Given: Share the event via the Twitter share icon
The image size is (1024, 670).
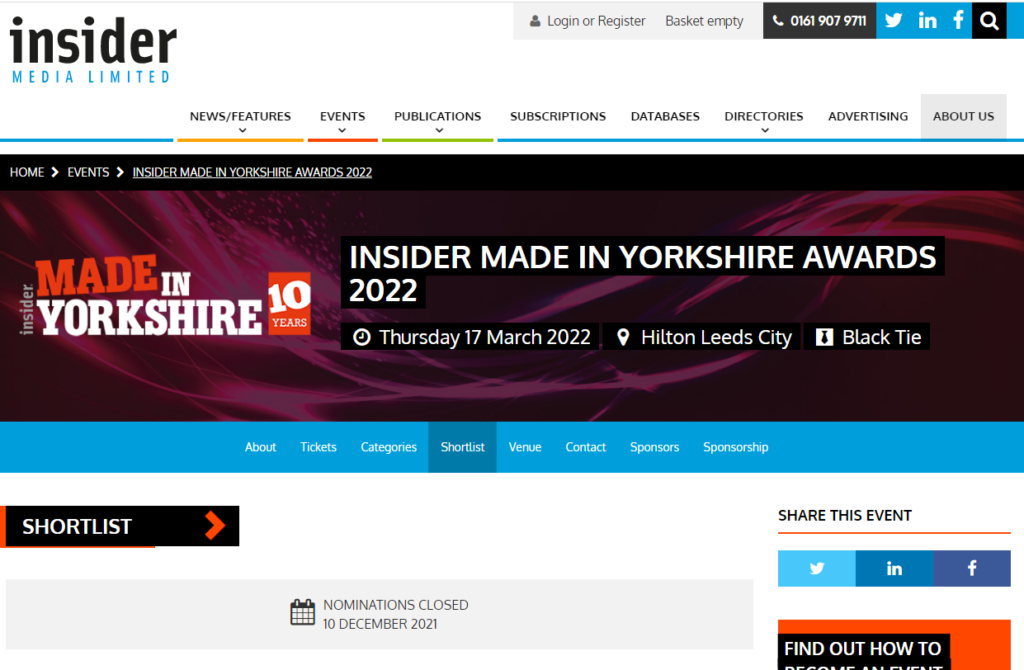Looking at the screenshot, I should [816, 568].
